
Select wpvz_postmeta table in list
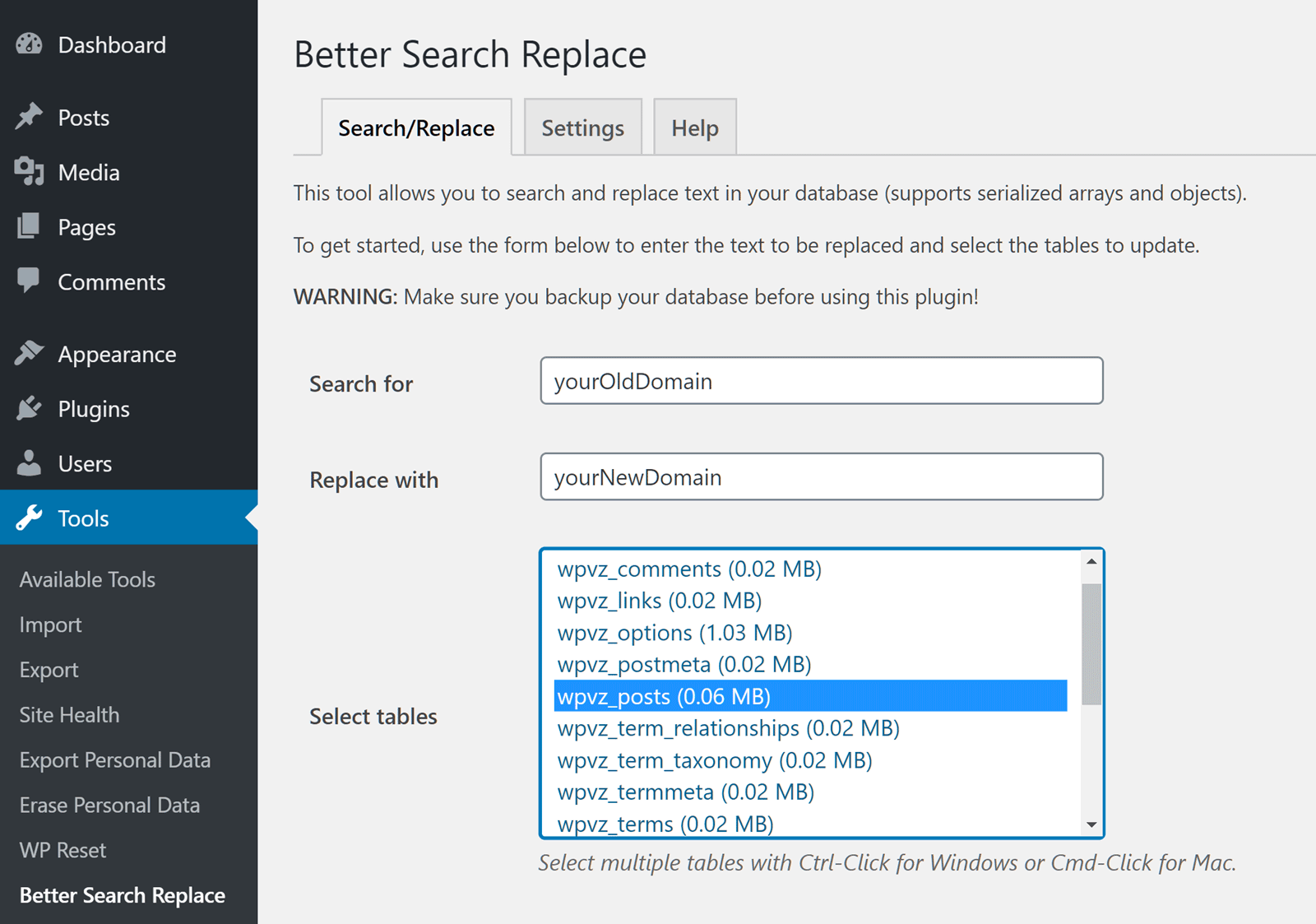click(810, 664)
